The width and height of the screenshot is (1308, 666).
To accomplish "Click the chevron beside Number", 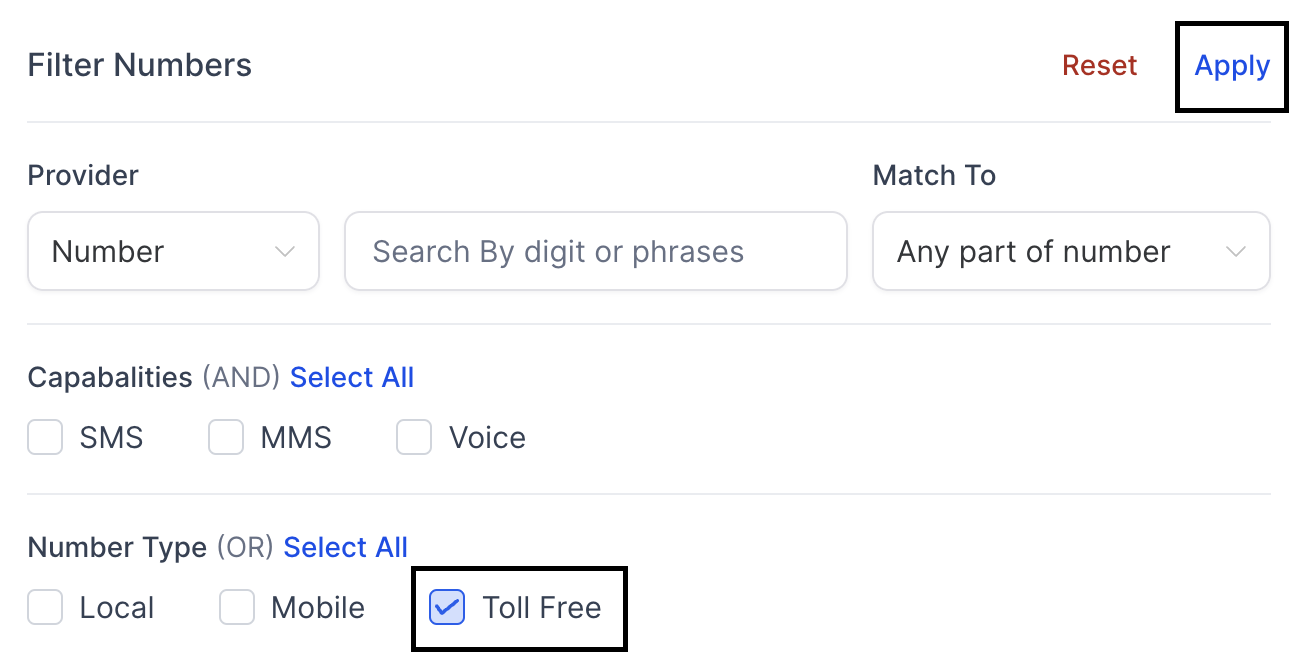I will 285,252.
